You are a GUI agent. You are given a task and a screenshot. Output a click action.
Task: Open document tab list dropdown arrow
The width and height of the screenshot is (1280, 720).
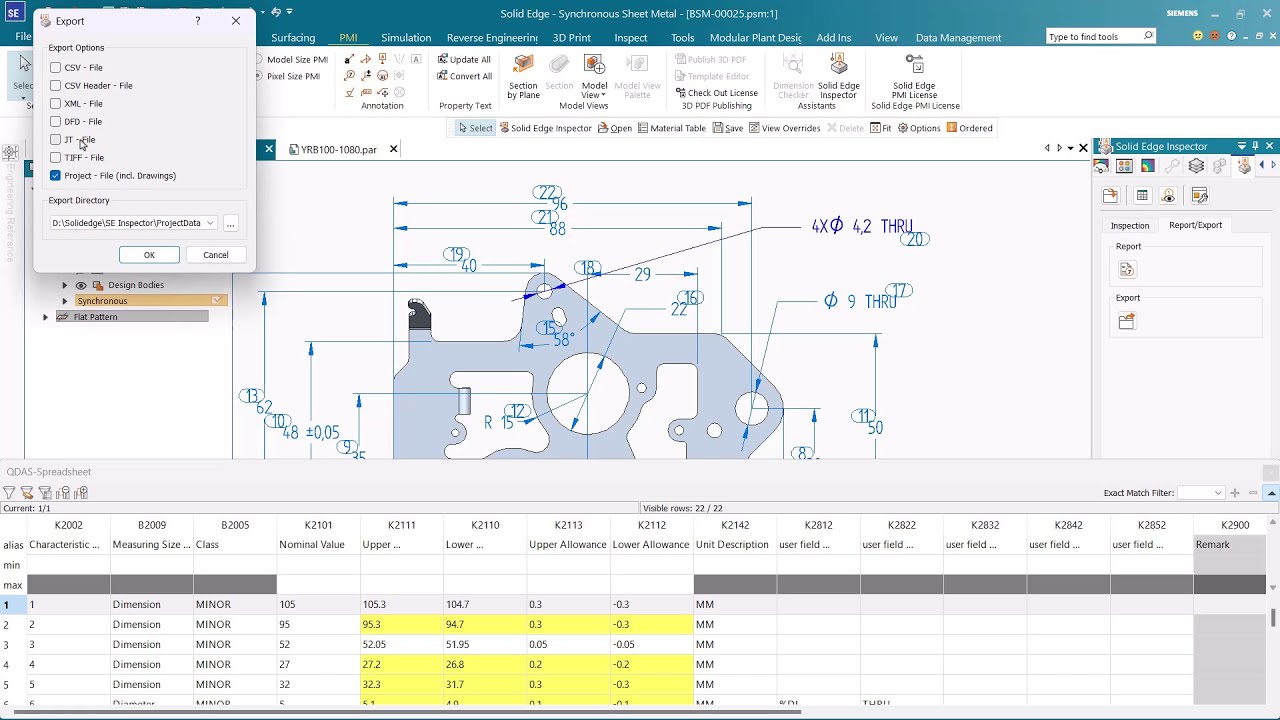coord(1070,148)
